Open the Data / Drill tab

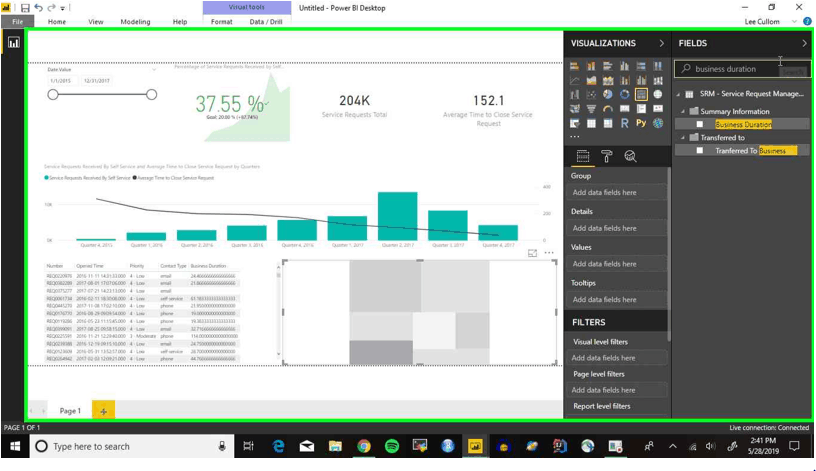pos(266,21)
